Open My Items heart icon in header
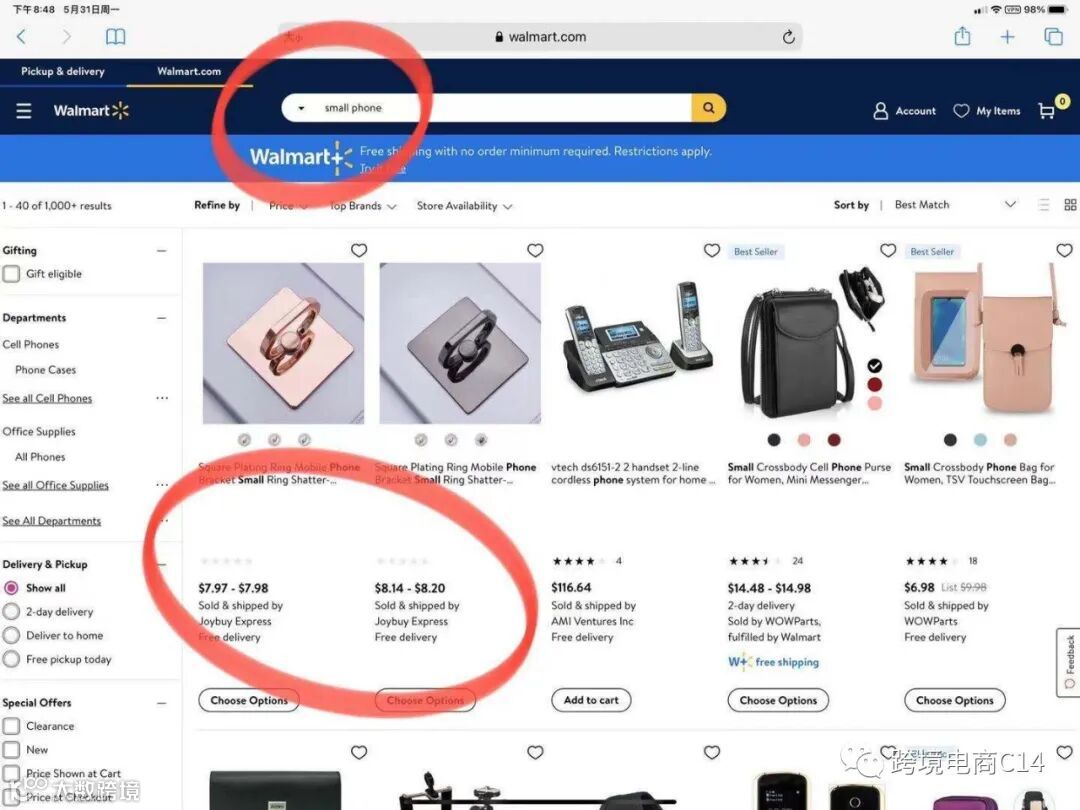 [961, 111]
